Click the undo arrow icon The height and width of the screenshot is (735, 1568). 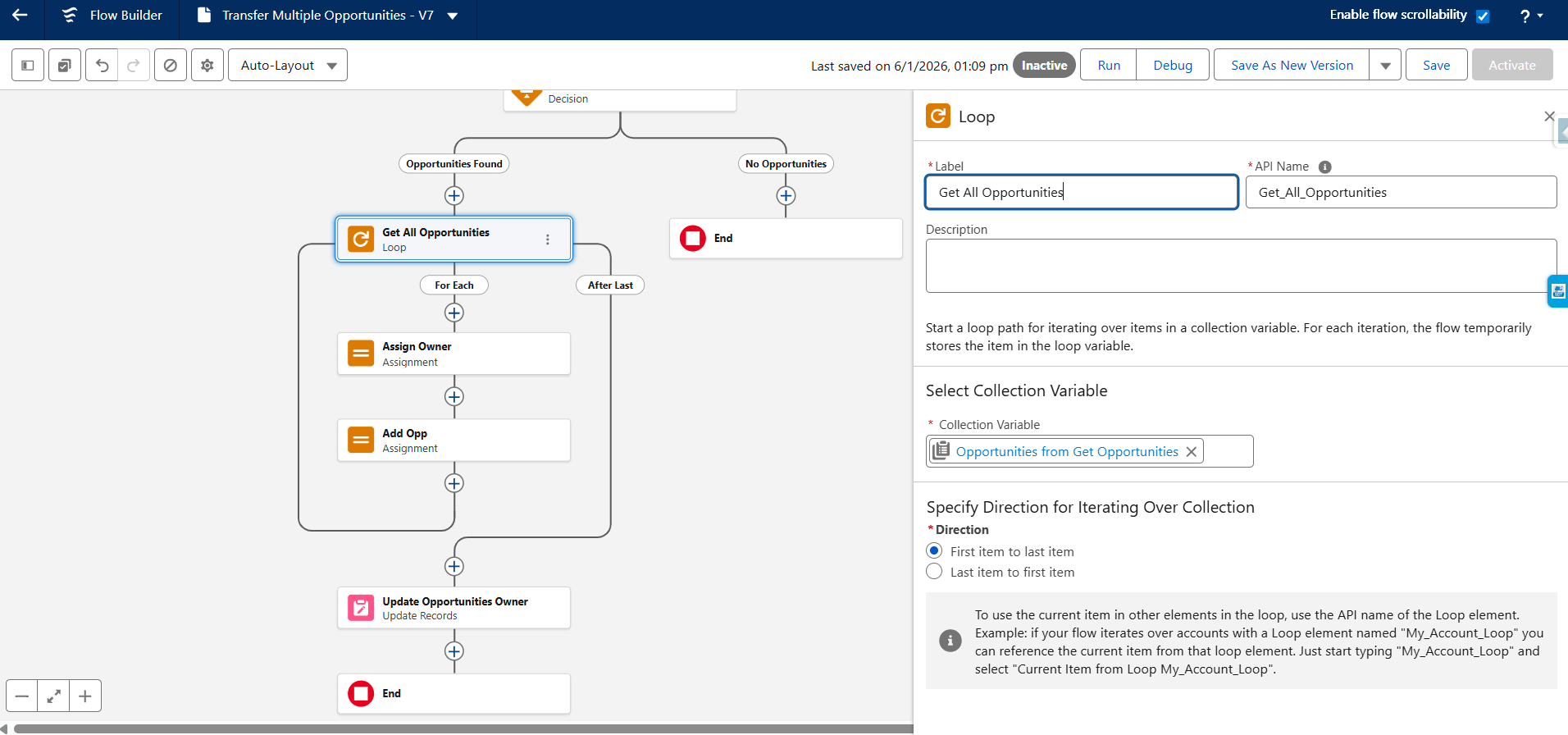[x=102, y=66]
